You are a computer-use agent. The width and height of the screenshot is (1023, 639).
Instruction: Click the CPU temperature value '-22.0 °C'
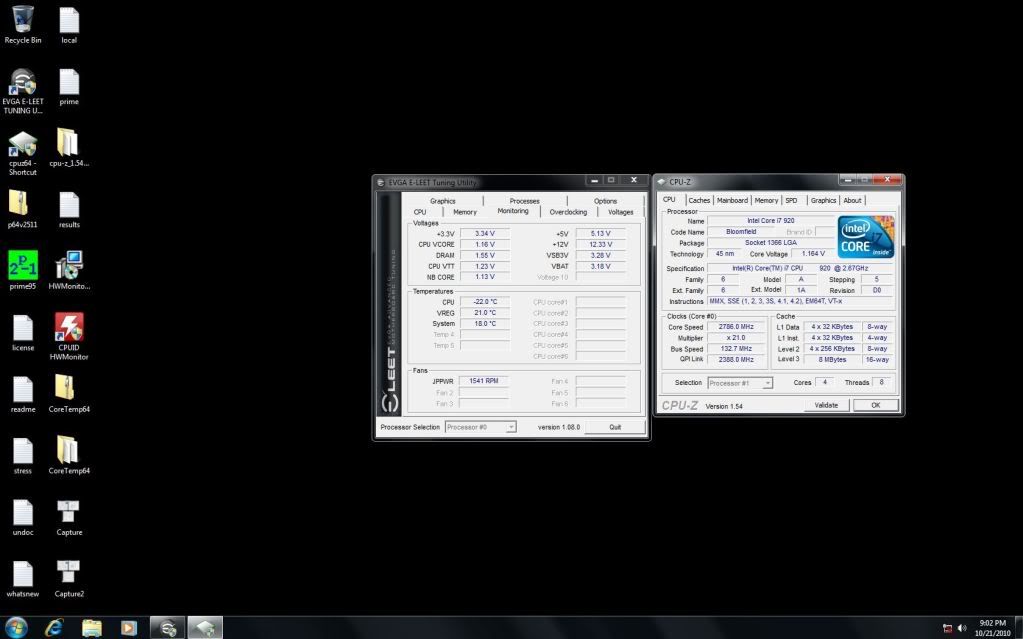click(485, 302)
